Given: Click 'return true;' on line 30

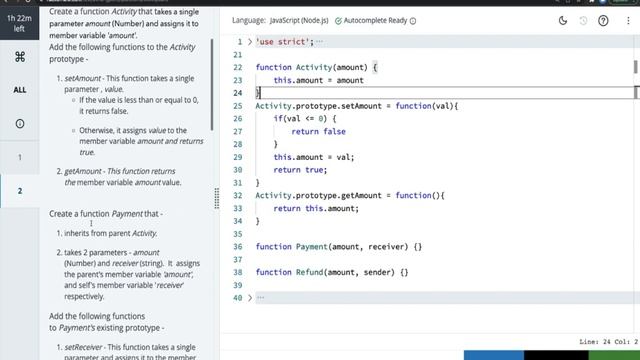Looking at the screenshot, I should pyautogui.click(x=300, y=170).
